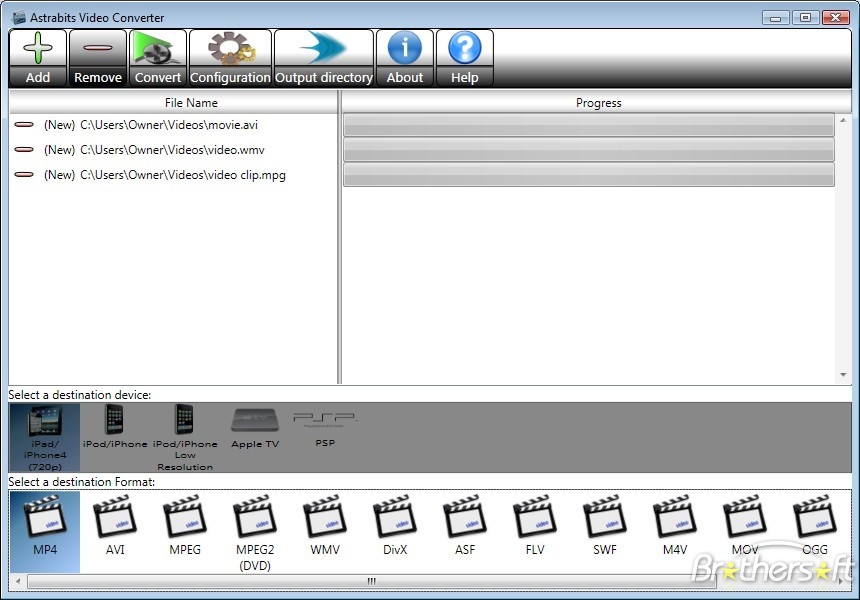Choose OGG destination format
The height and width of the screenshot is (600, 860).
tap(815, 525)
